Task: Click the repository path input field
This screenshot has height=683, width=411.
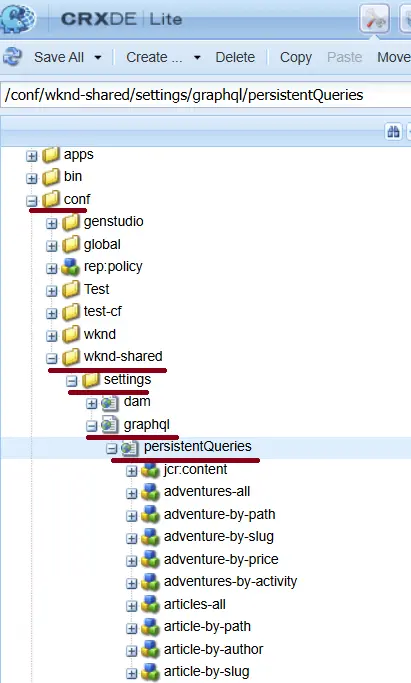Action: 206,95
